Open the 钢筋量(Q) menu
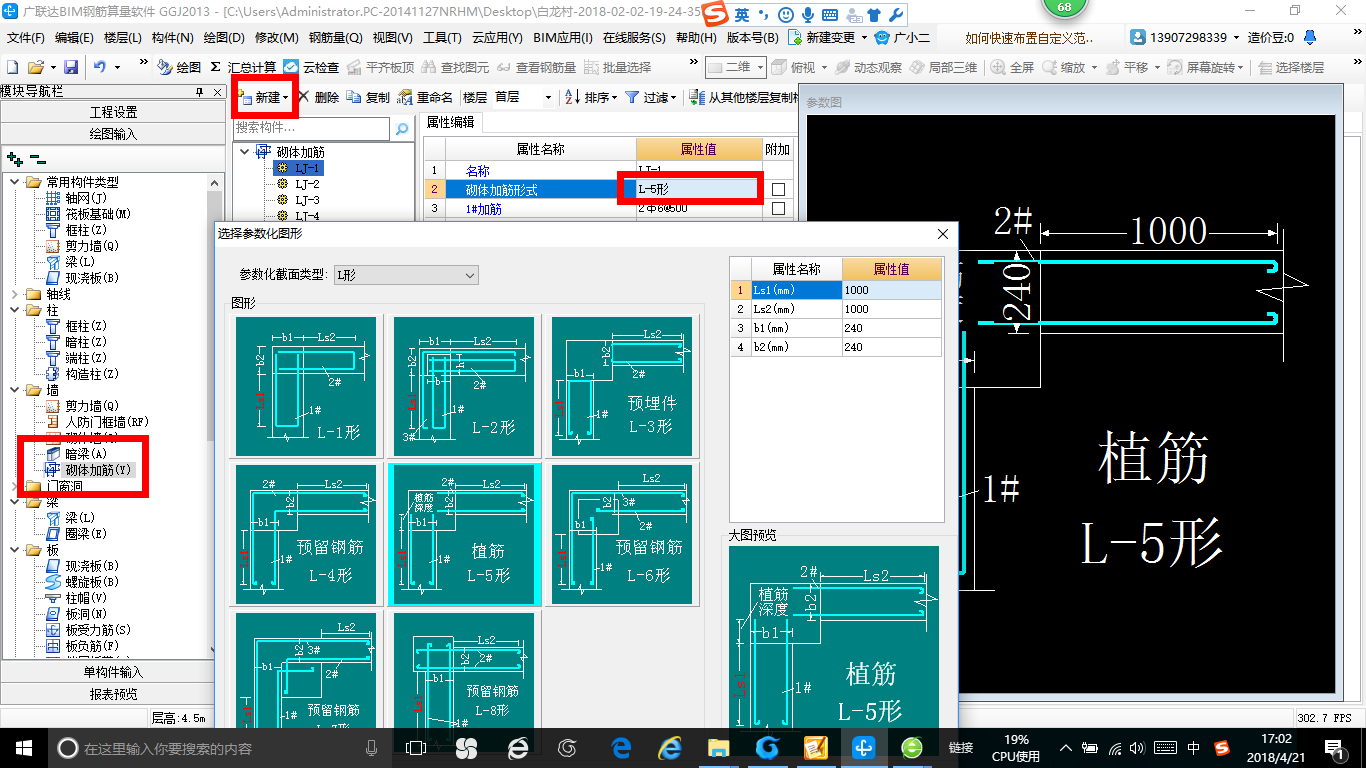 pyautogui.click(x=335, y=38)
